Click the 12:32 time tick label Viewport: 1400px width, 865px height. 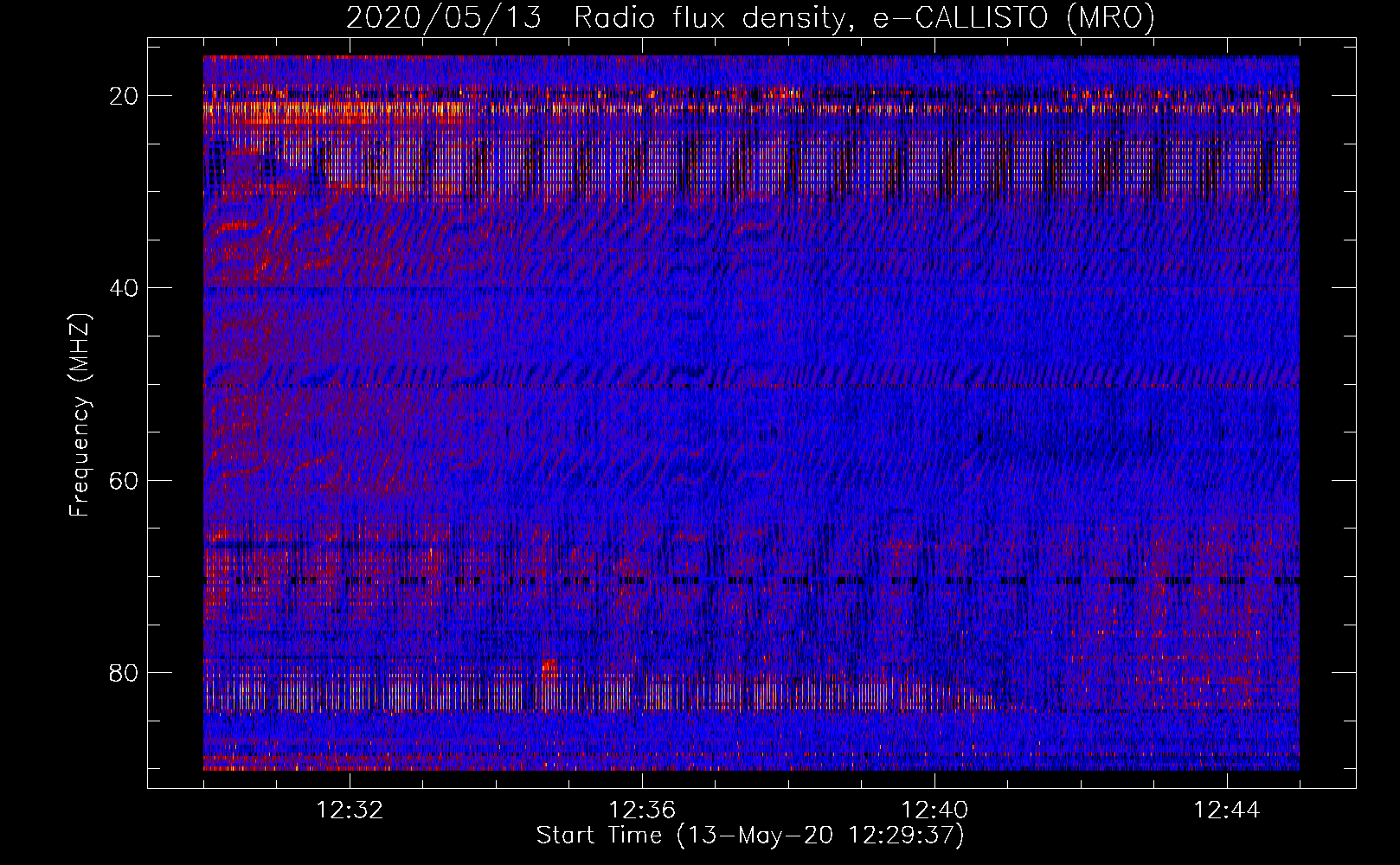tap(350, 811)
